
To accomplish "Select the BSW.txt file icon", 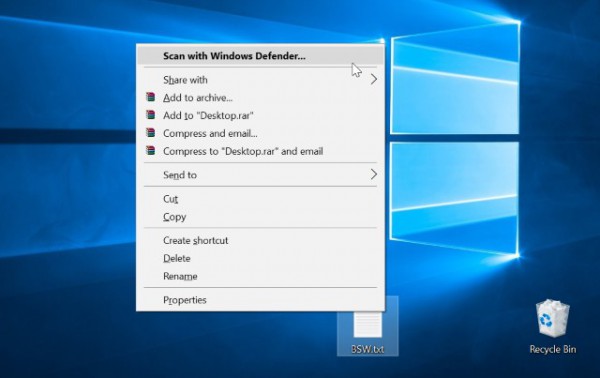I will [367, 325].
